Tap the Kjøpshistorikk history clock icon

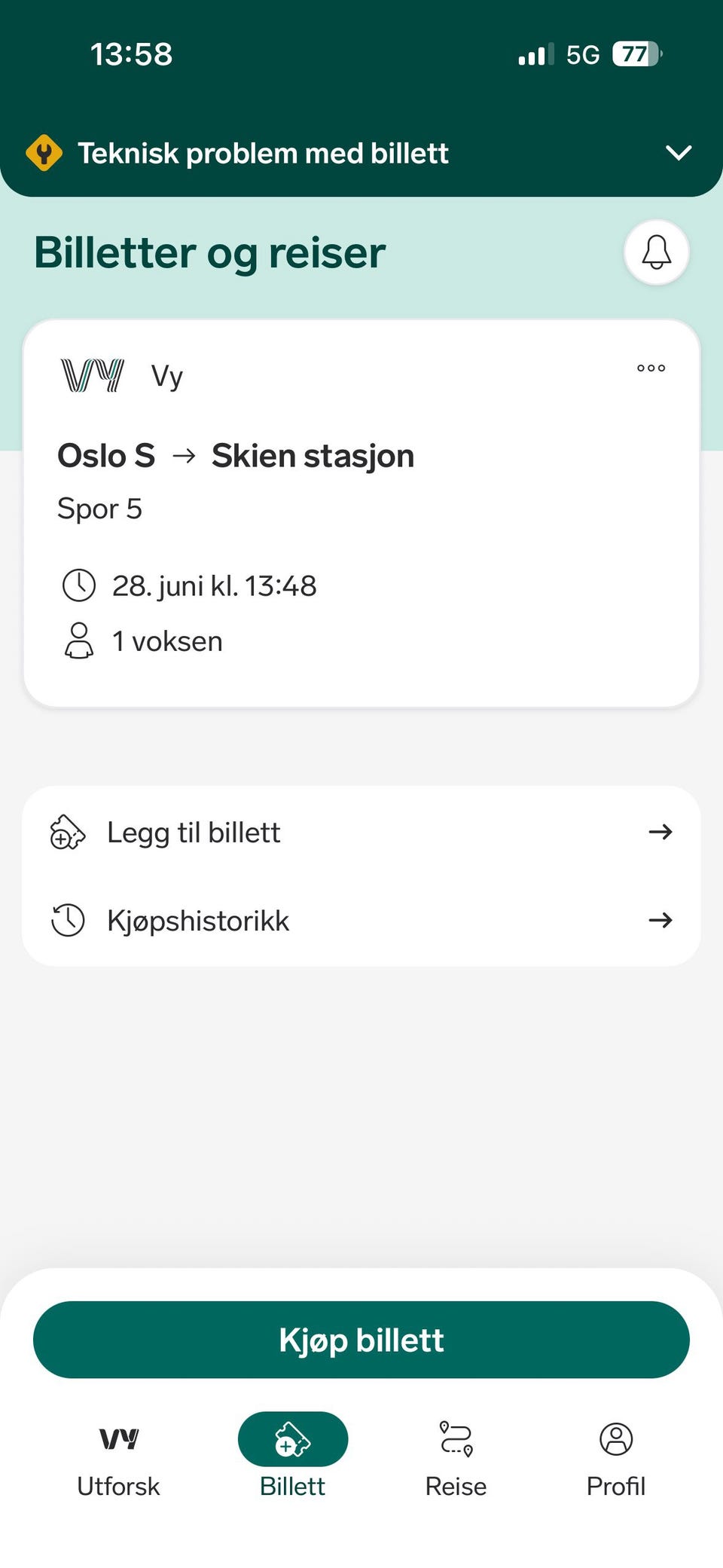point(68,920)
